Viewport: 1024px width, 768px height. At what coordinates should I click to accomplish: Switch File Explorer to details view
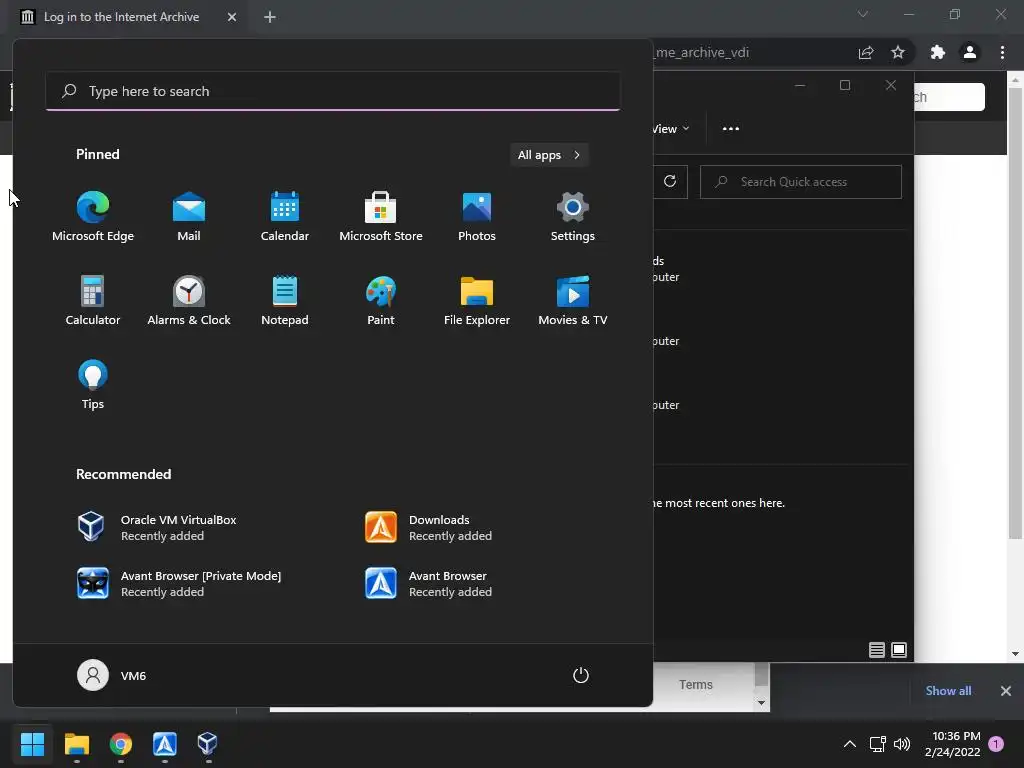[x=876, y=650]
